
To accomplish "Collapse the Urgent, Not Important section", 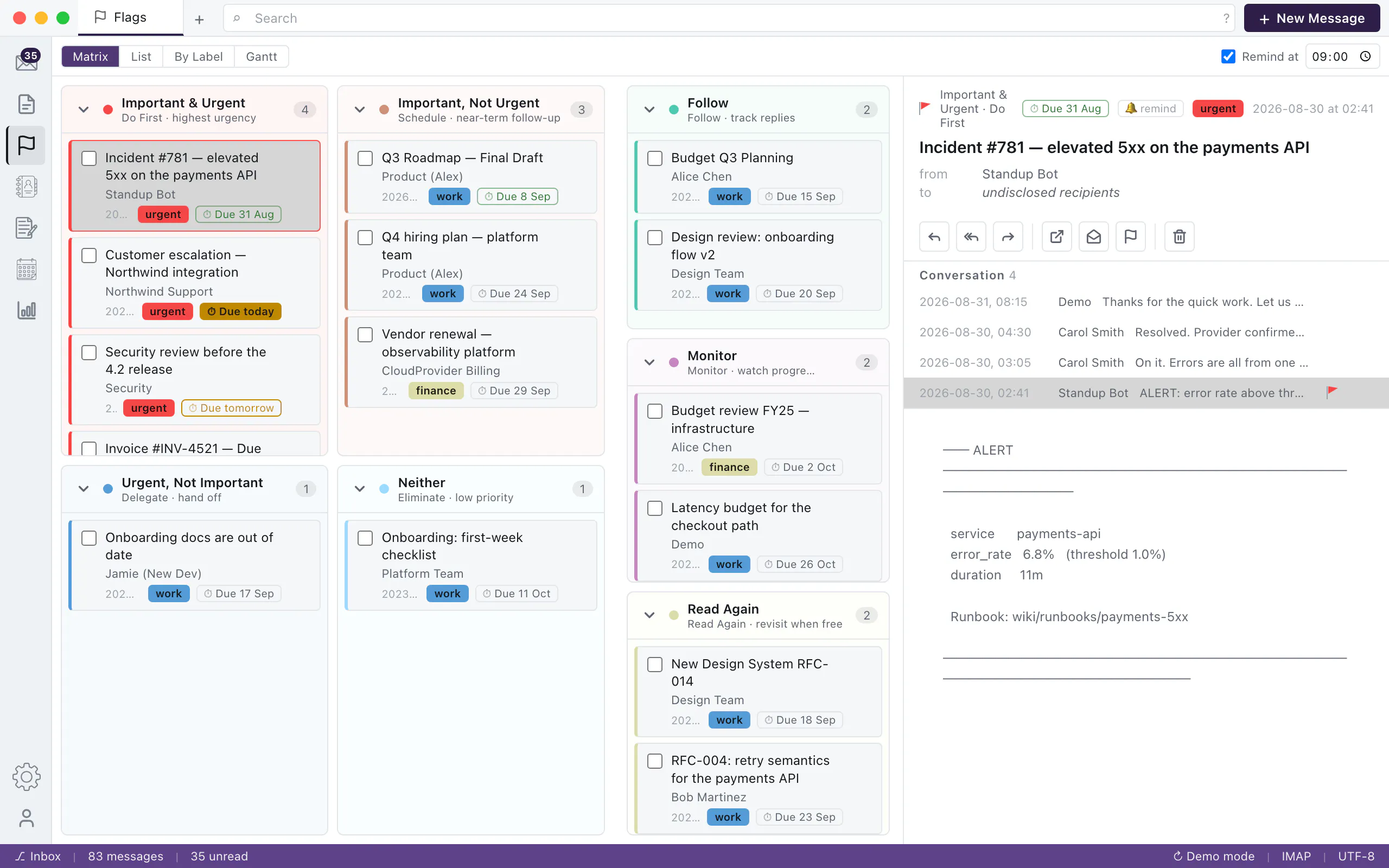I will (84, 489).
